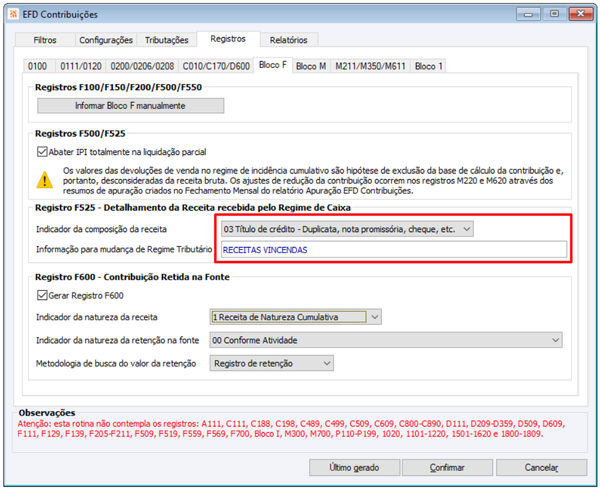The image size is (600, 489).
Task: Go to the Tributações tab
Action: coord(166,40)
